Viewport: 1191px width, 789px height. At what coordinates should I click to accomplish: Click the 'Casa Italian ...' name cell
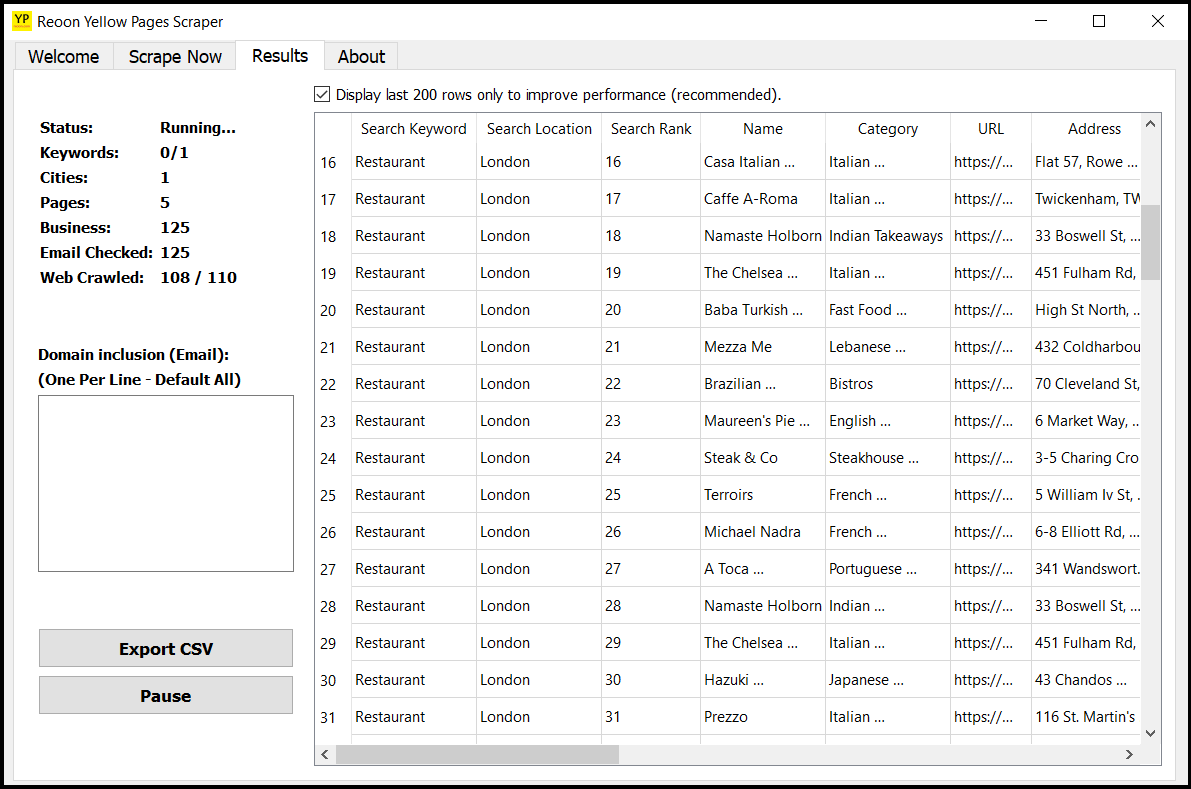(763, 162)
